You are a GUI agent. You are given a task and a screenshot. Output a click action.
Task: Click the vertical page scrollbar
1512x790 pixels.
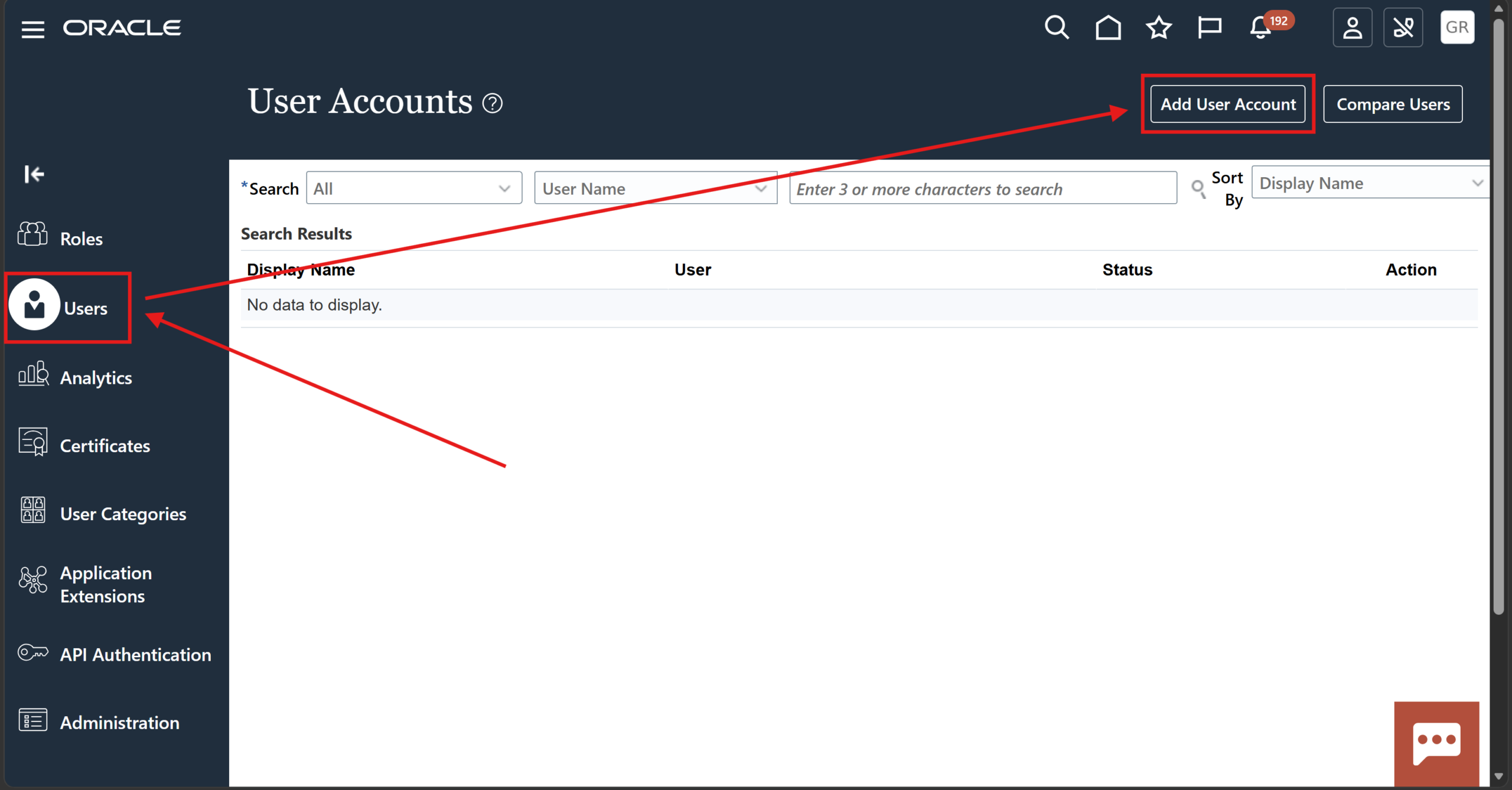click(1498, 316)
